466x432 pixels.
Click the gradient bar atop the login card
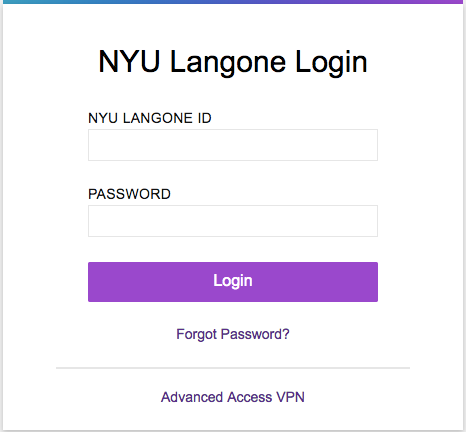(x=233, y=2)
